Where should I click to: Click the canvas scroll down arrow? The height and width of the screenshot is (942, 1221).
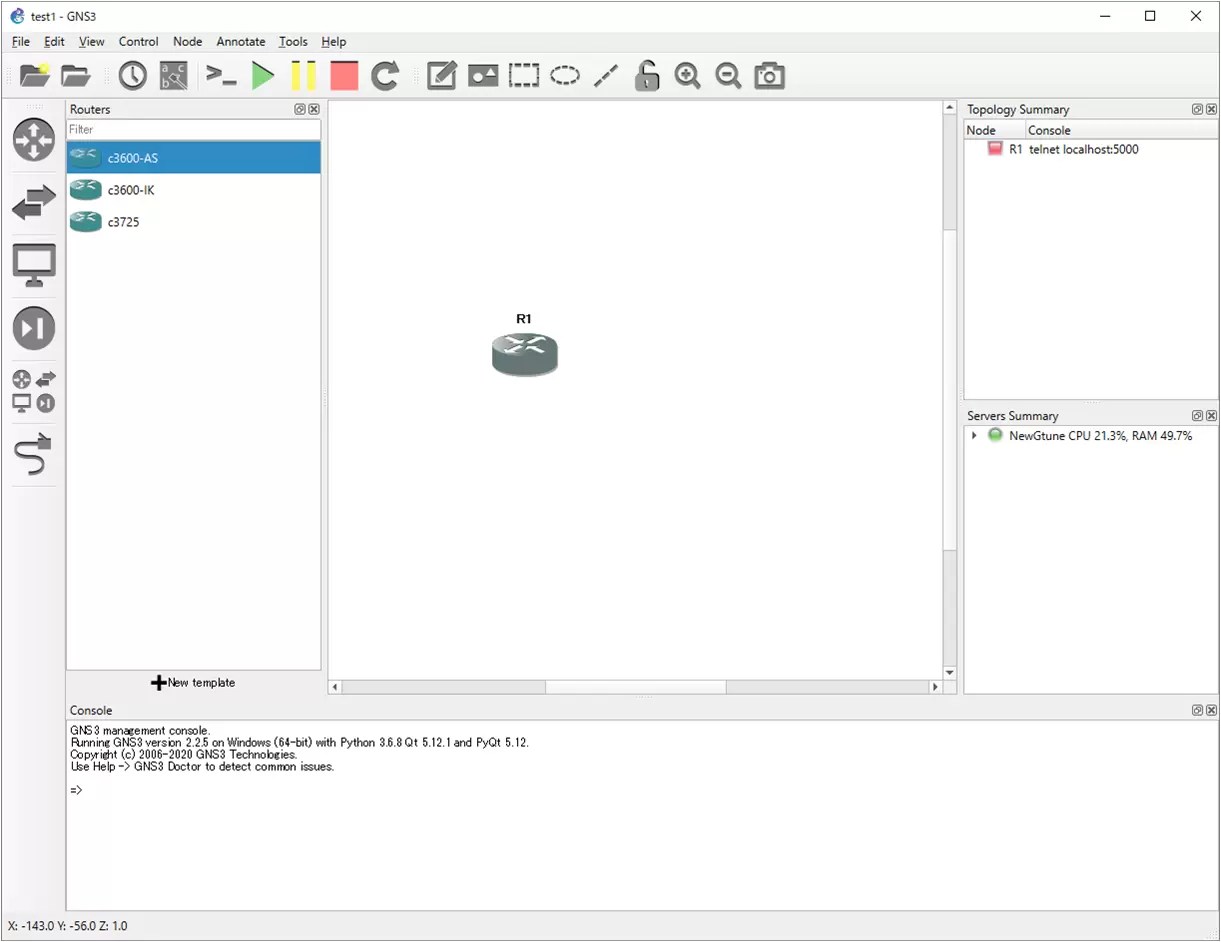point(950,673)
